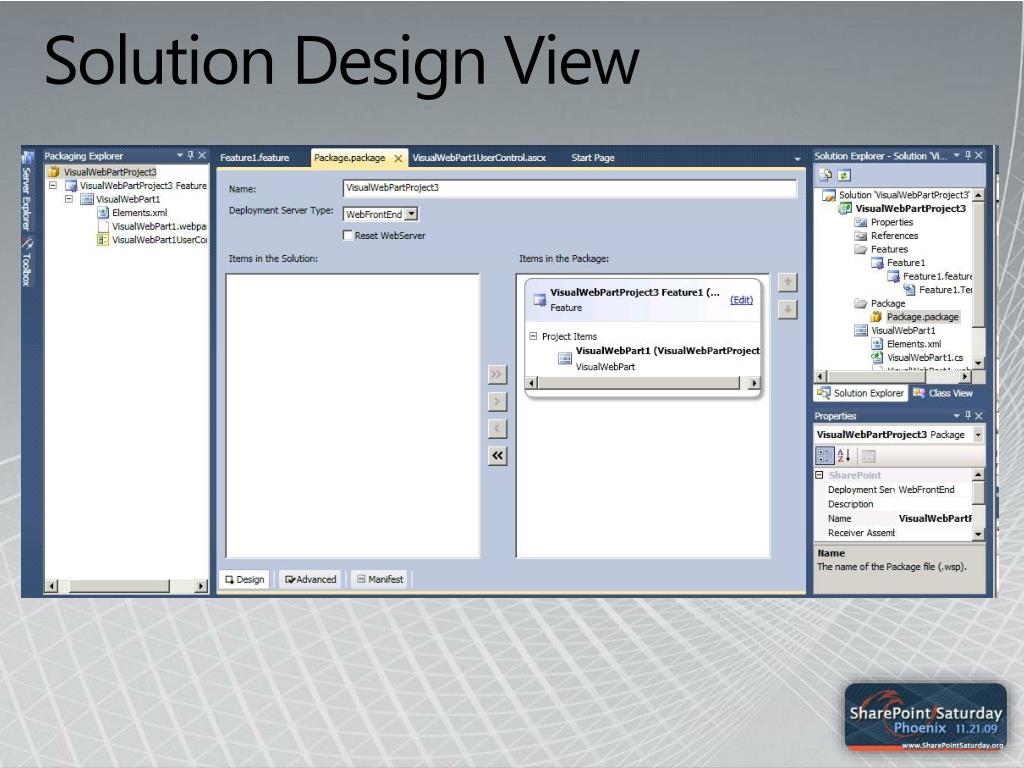Switch to the Manifest view button
1024x768 pixels.
click(x=379, y=579)
